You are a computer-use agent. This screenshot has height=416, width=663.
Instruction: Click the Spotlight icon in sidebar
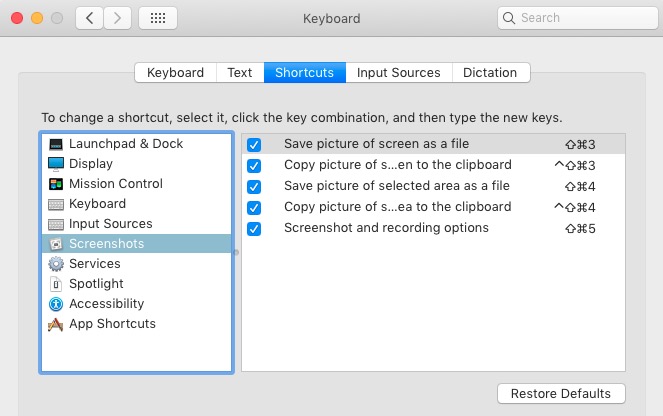click(x=56, y=284)
